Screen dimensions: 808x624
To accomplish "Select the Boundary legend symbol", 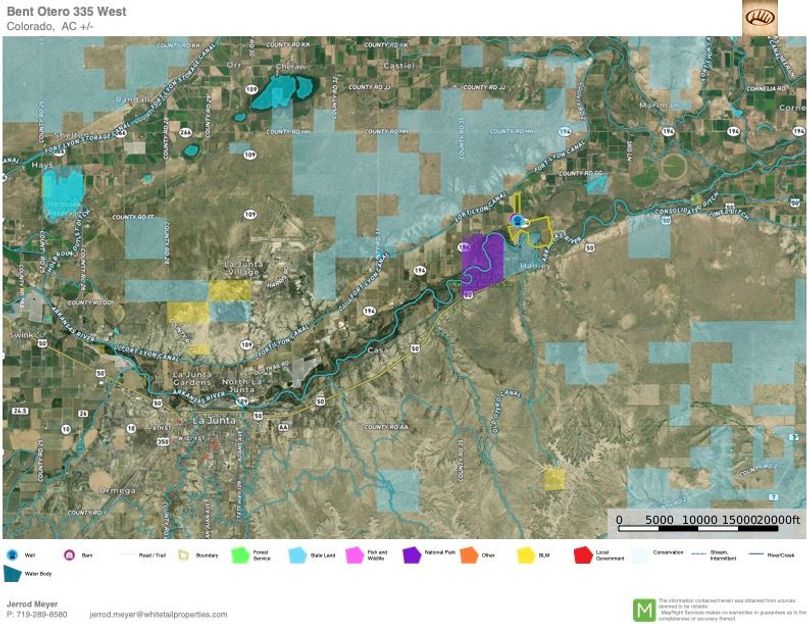I will point(183,554).
